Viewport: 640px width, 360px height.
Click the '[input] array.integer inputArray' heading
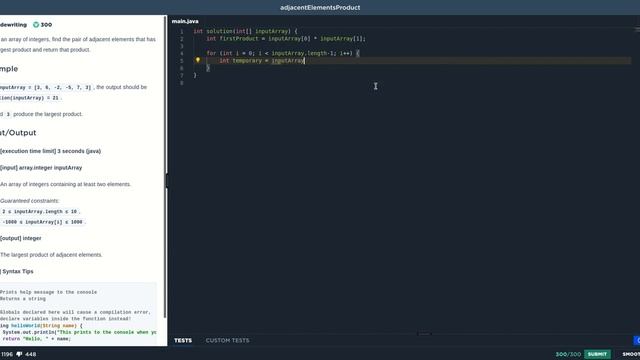click(x=41, y=168)
